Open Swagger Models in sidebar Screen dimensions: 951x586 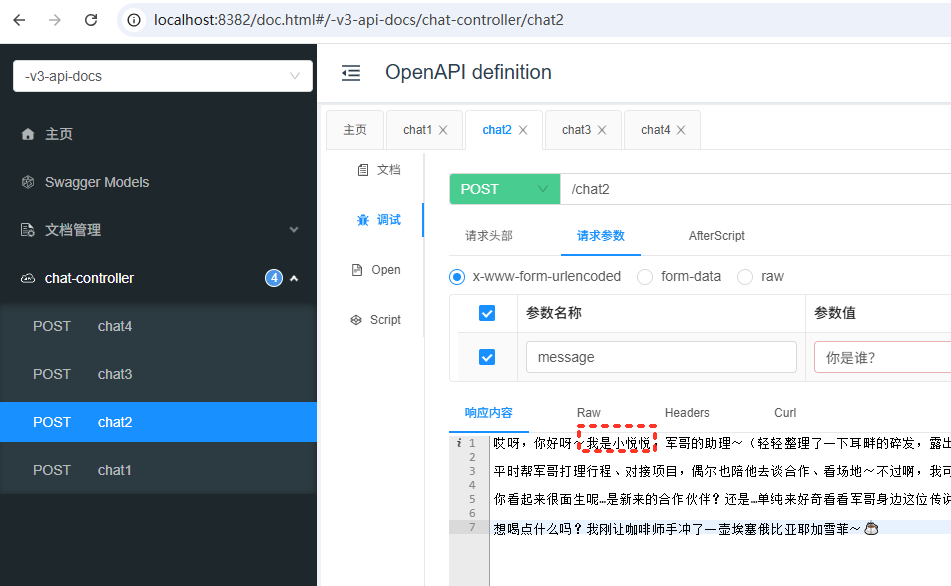click(x=96, y=182)
